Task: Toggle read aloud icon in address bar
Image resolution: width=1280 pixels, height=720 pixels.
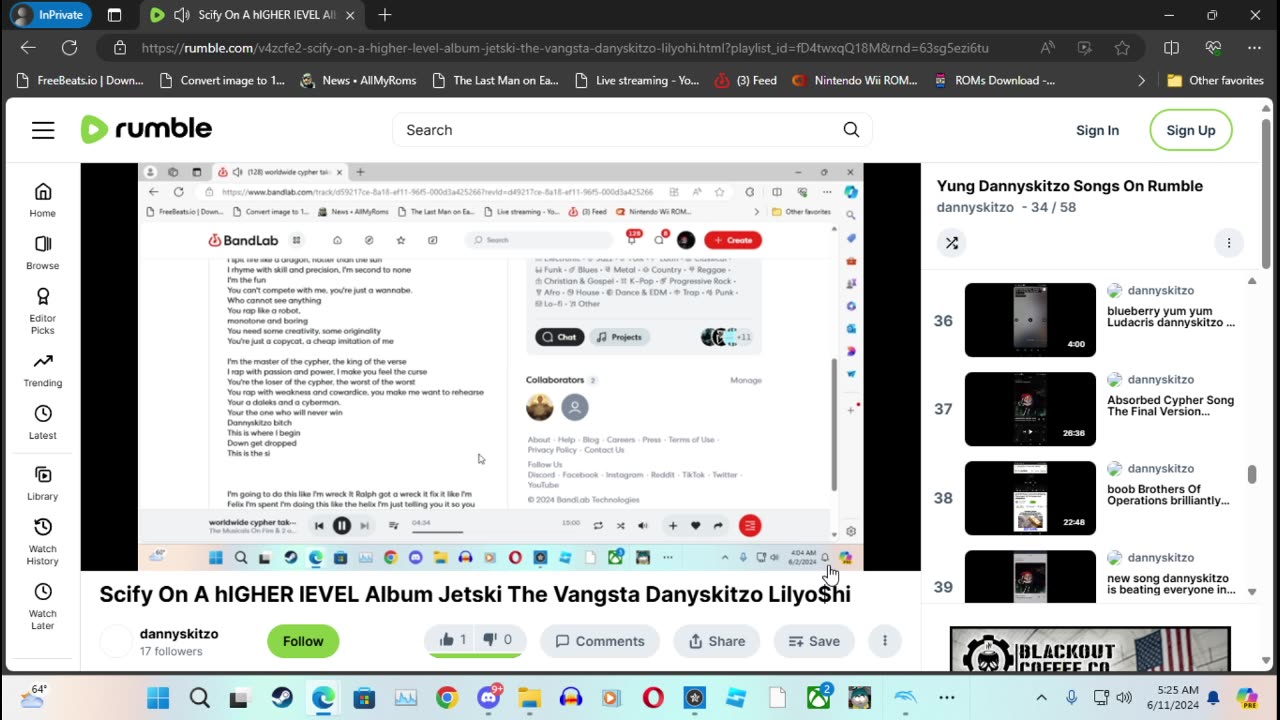Action: [1047, 47]
